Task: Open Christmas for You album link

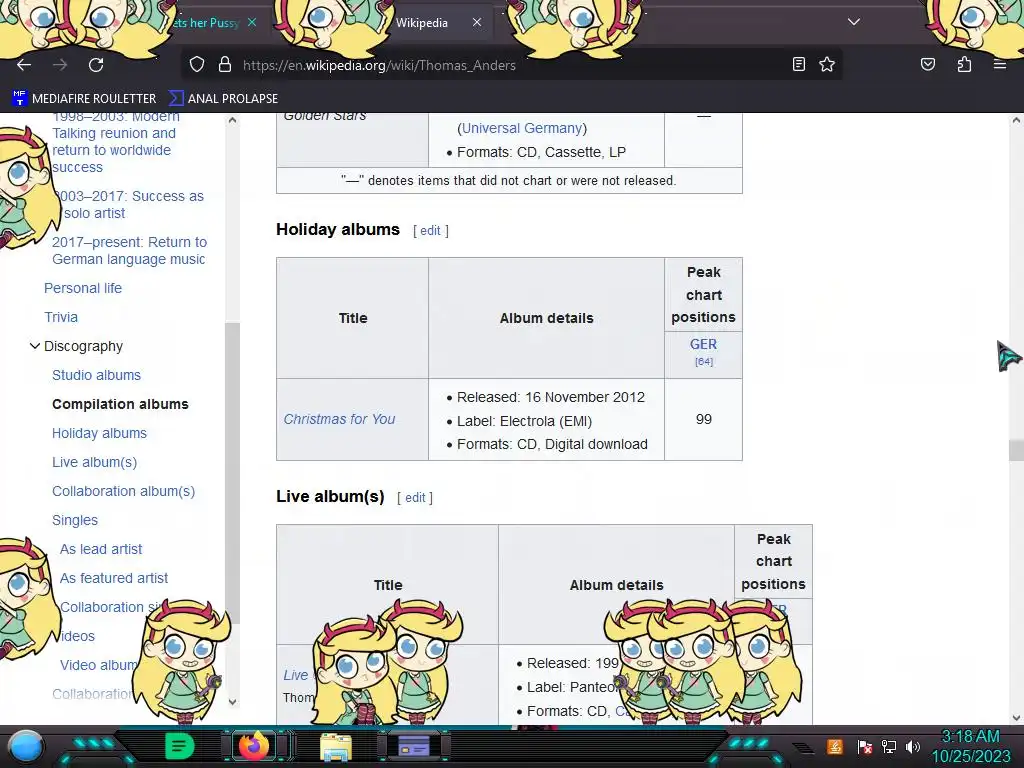Action: pos(340,419)
